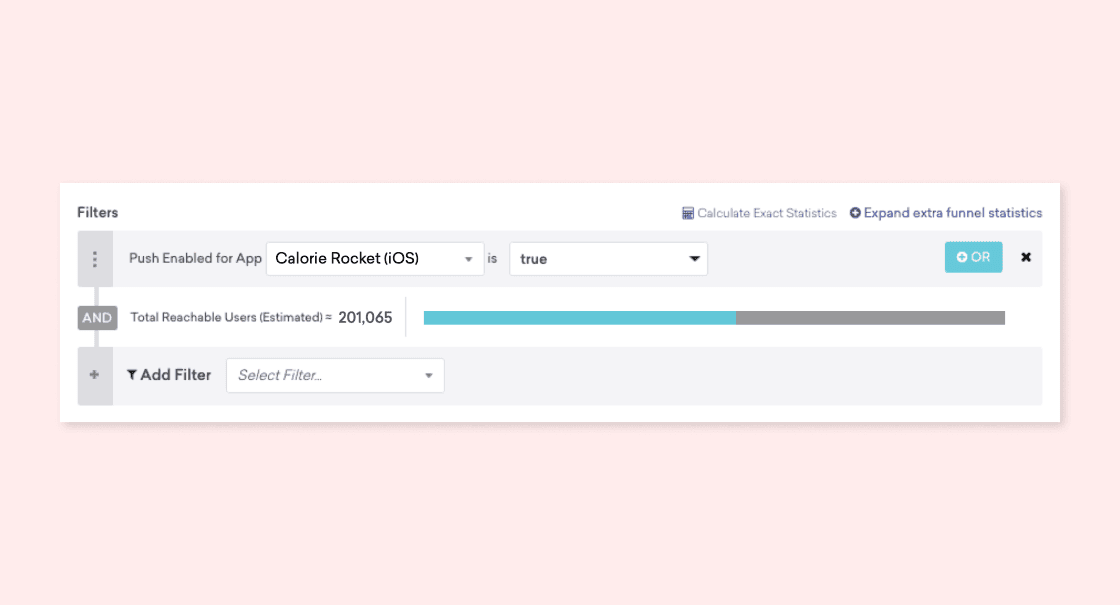
Task: Click Expand extra funnel statistics link
Action: [952, 213]
